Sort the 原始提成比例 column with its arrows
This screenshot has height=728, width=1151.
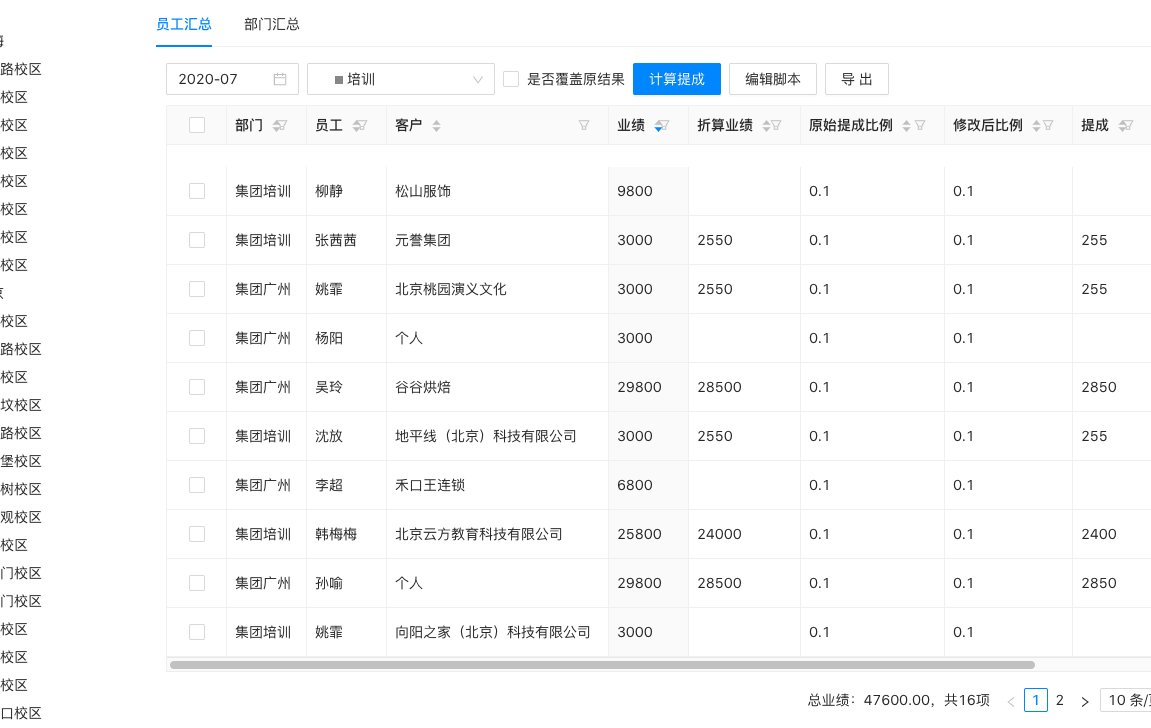point(907,125)
